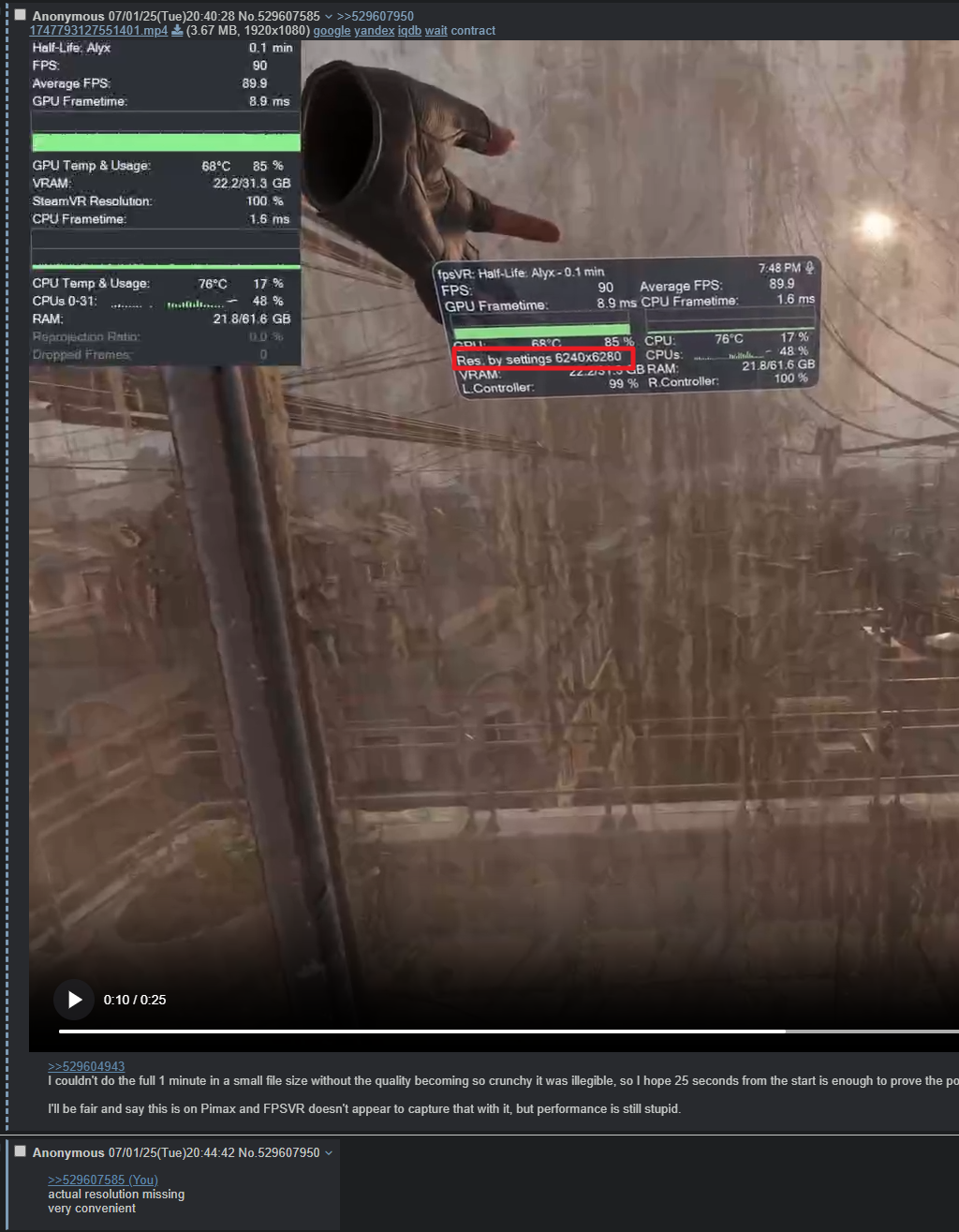Contract the expanded video
Screen dimensions: 959x1232
pos(473,31)
